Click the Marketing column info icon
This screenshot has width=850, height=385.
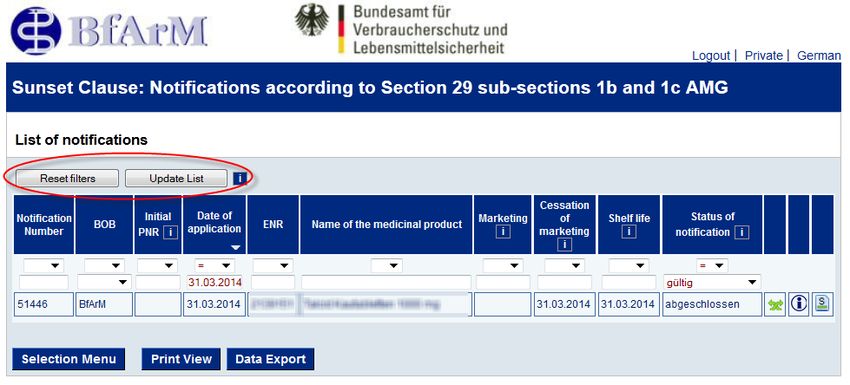pos(503,232)
